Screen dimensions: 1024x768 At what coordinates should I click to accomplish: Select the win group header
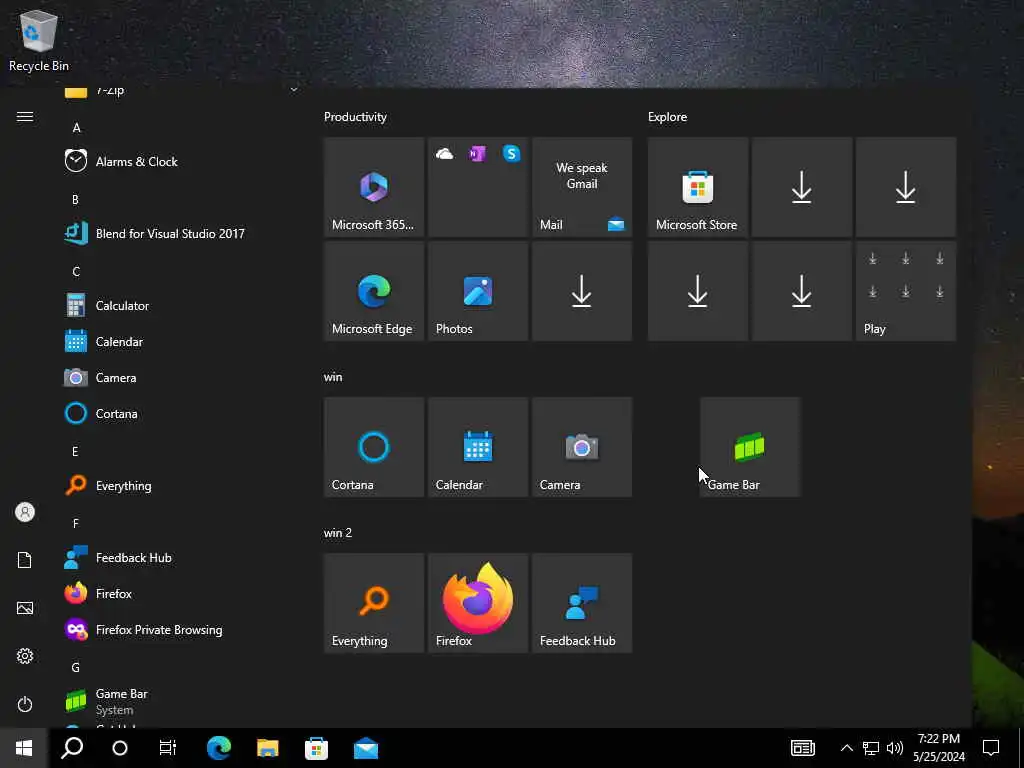coord(333,377)
